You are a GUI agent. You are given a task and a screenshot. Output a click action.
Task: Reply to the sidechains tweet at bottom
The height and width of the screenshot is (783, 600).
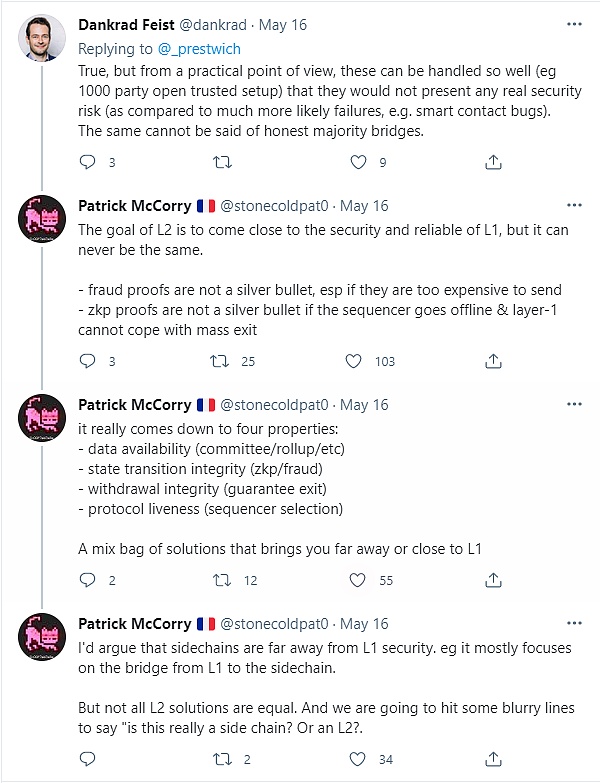point(88,759)
